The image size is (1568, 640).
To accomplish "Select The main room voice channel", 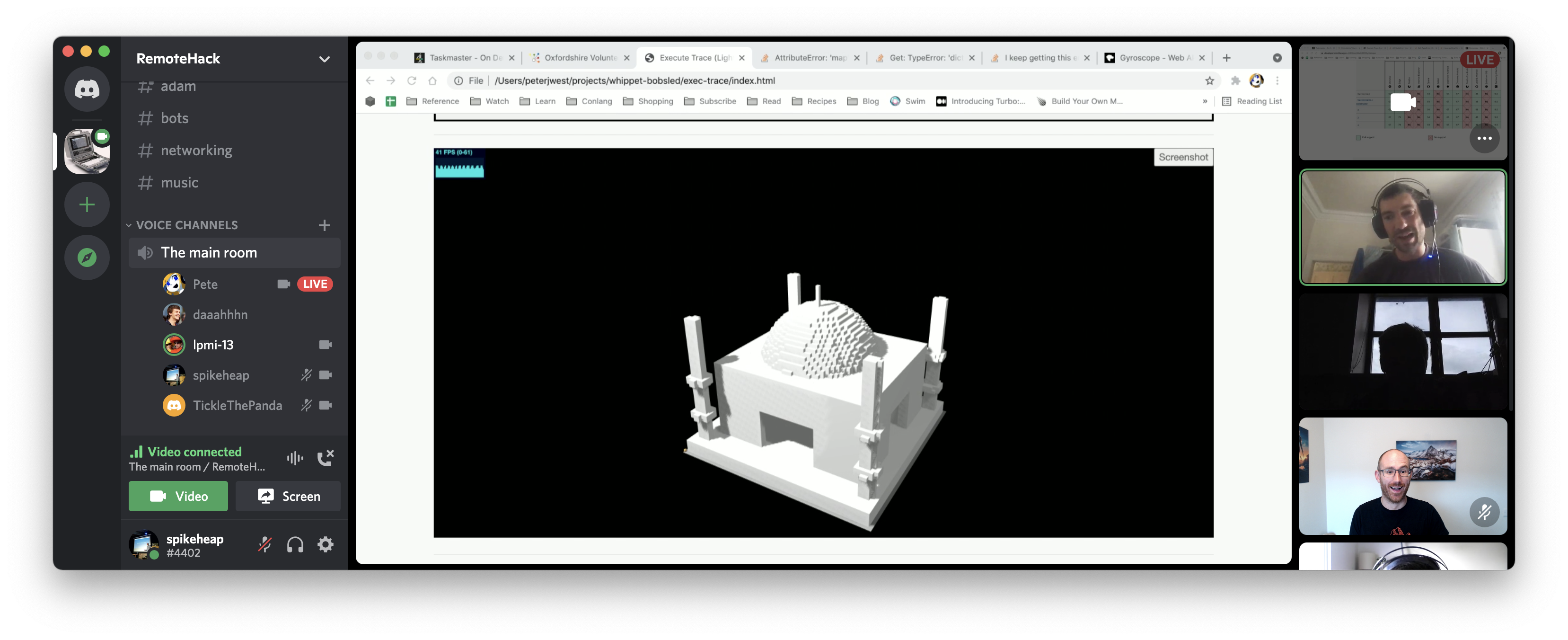I will pyautogui.click(x=234, y=253).
